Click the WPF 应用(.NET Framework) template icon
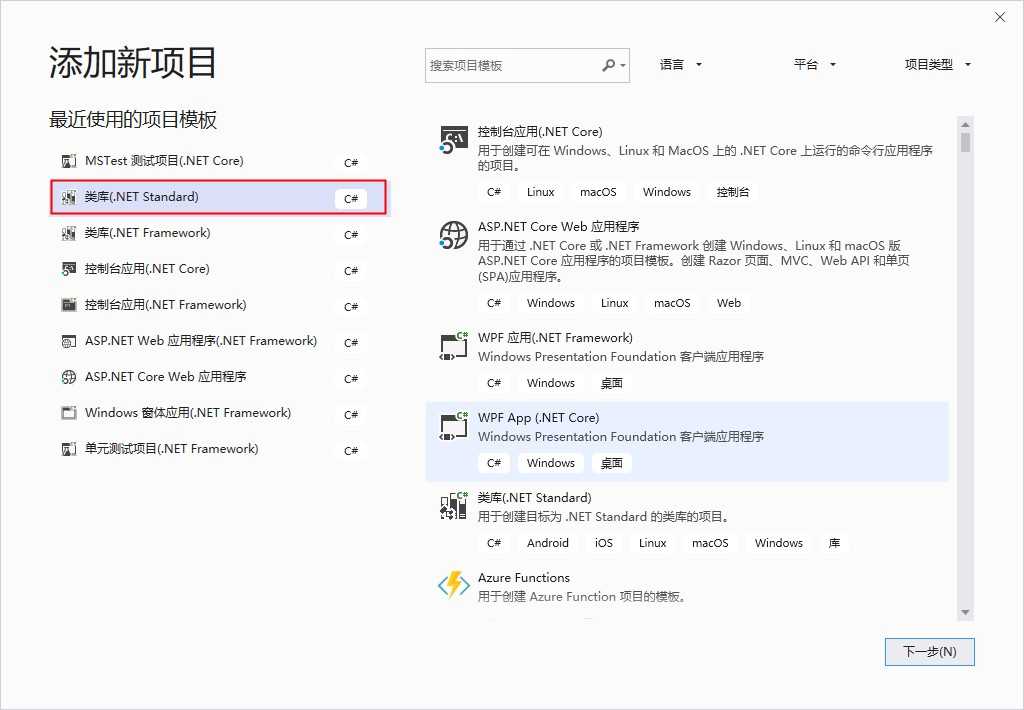 454,346
